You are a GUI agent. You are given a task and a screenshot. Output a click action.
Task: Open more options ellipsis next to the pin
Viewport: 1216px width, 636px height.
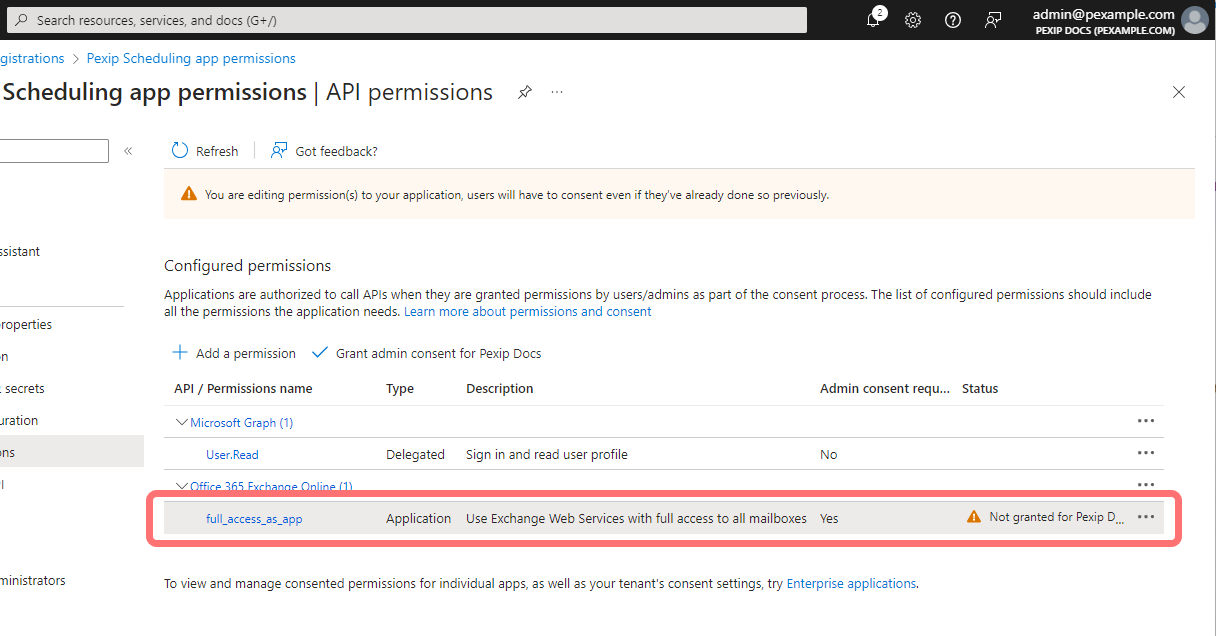click(x=557, y=92)
